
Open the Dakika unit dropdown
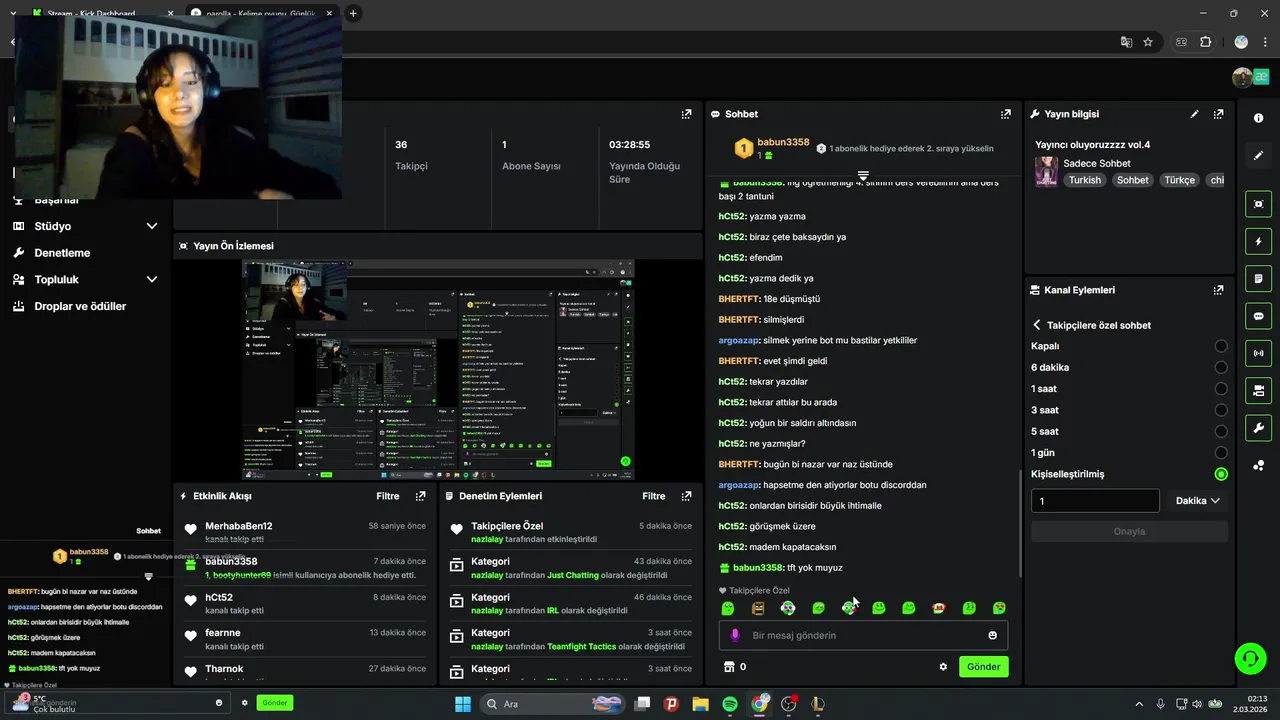[x=1197, y=501]
